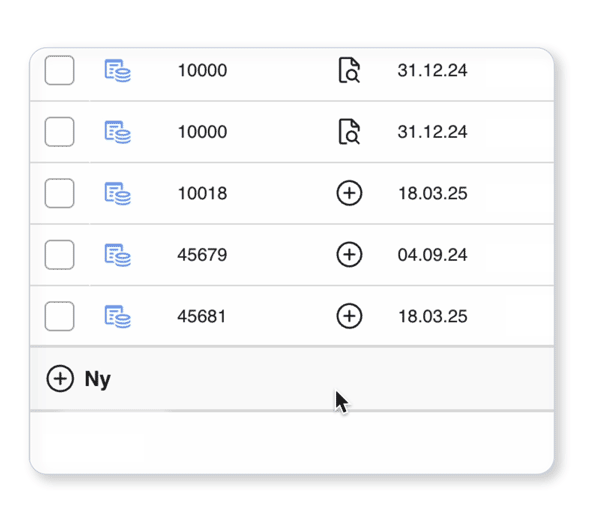
Task: Open document preview icon in second 10000 row
Action: pyautogui.click(x=349, y=132)
